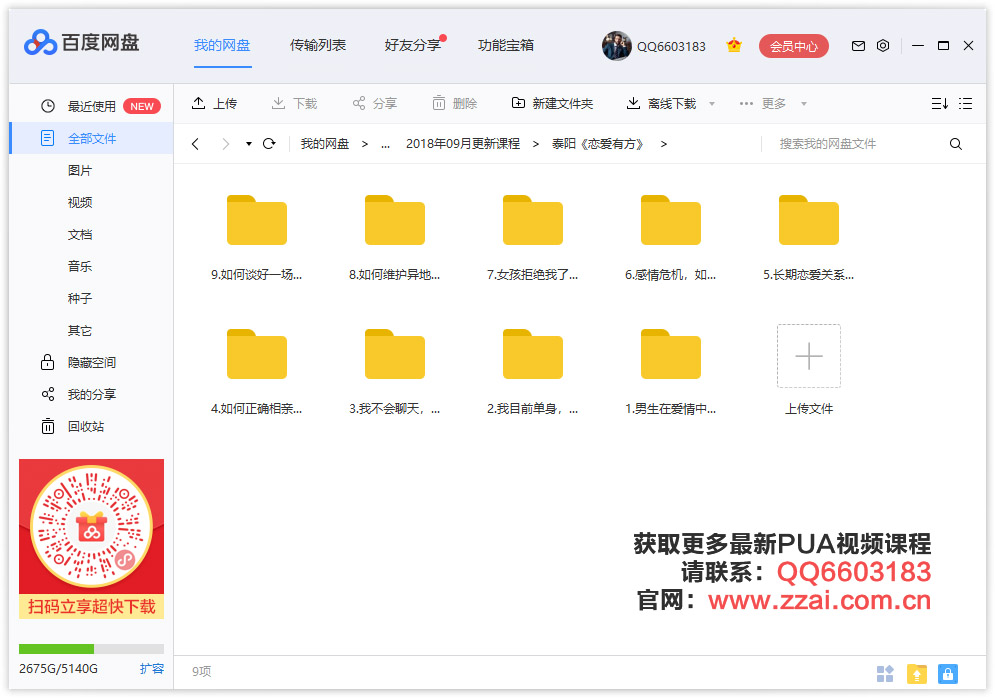Click the blue lock icon at bottom
Image resolution: width=995 pixels, height=698 pixels.
pyautogui.click(x=947, y=674)
